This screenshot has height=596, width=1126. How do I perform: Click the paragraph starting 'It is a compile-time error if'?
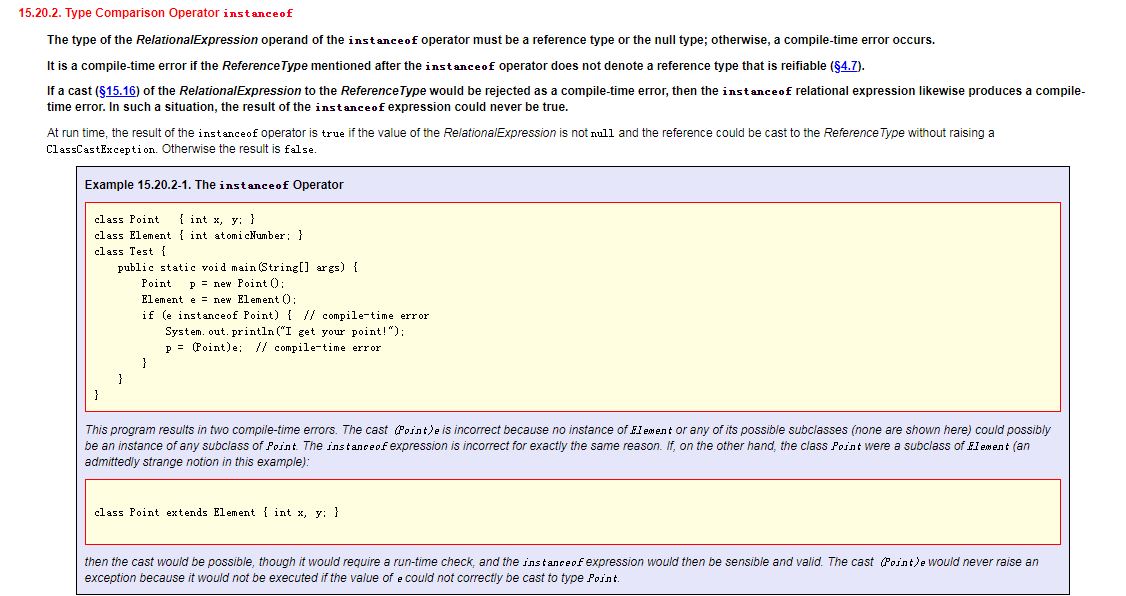456,66
